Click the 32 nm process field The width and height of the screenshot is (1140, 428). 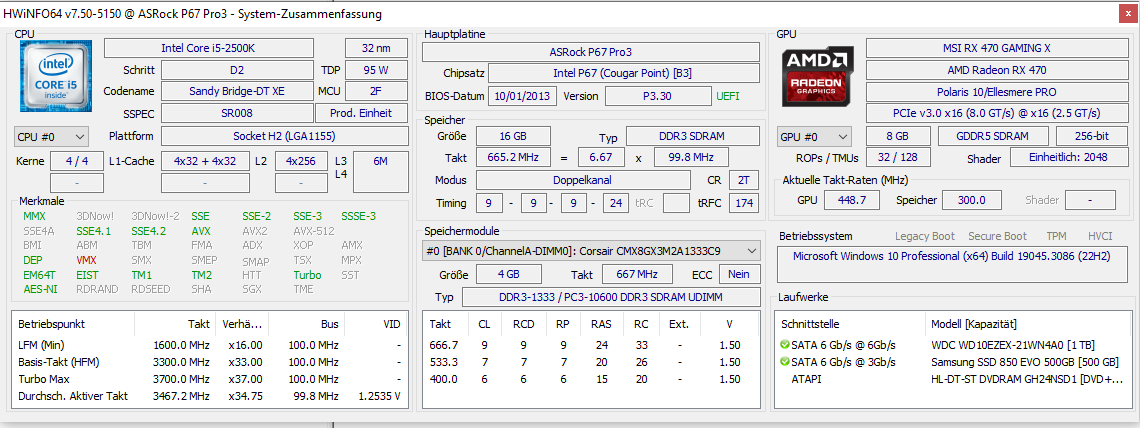[x=377, y=48]
